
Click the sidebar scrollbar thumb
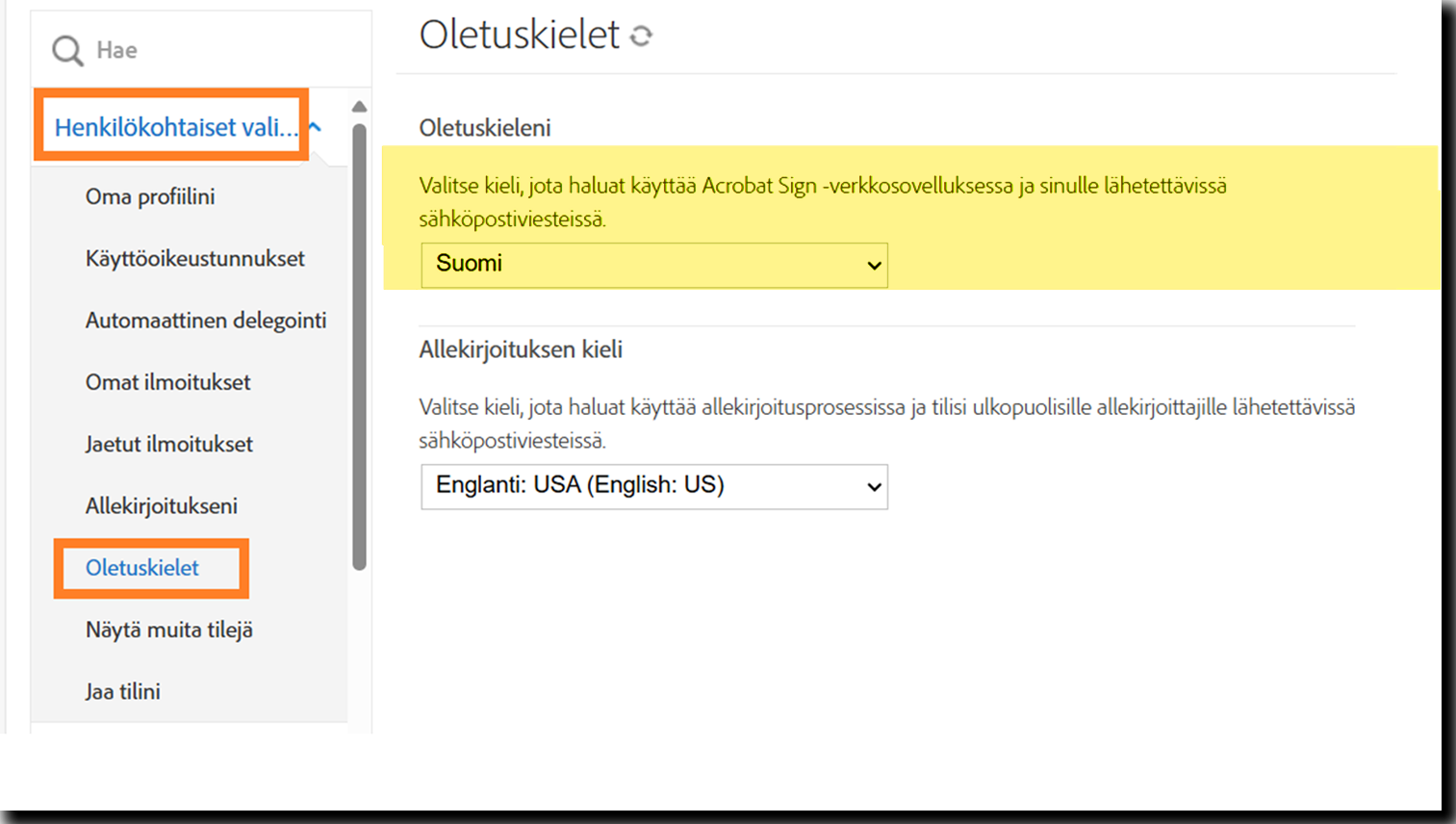(x=359, y=347)
